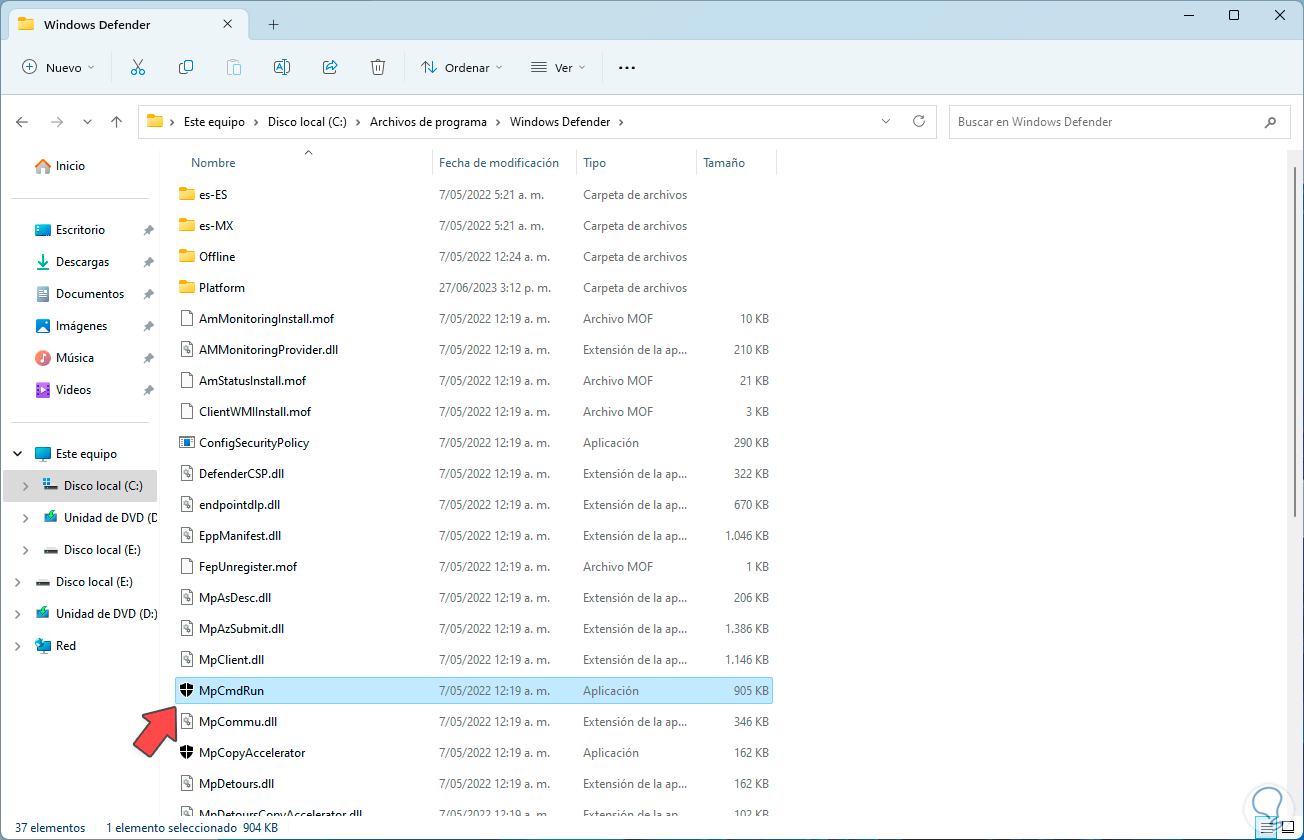Sort by Fecha de modificación column
Screen dimensions: 1304x840
tap(498, 163)
